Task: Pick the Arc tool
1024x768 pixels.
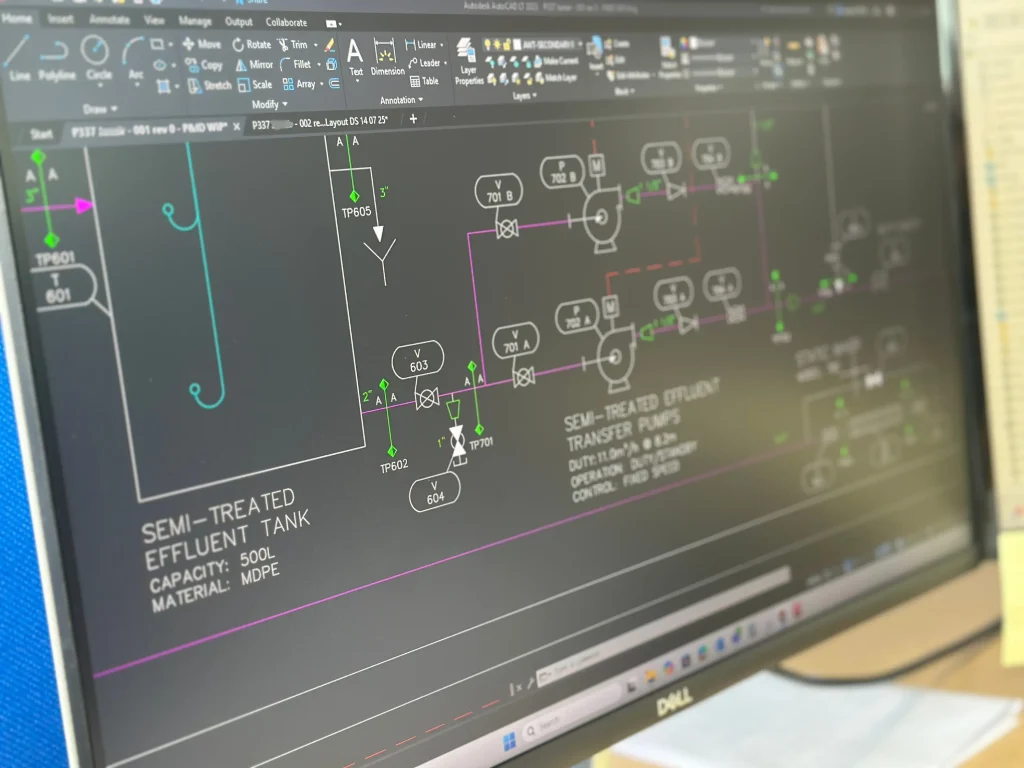Action: click(x=135, y=59)
